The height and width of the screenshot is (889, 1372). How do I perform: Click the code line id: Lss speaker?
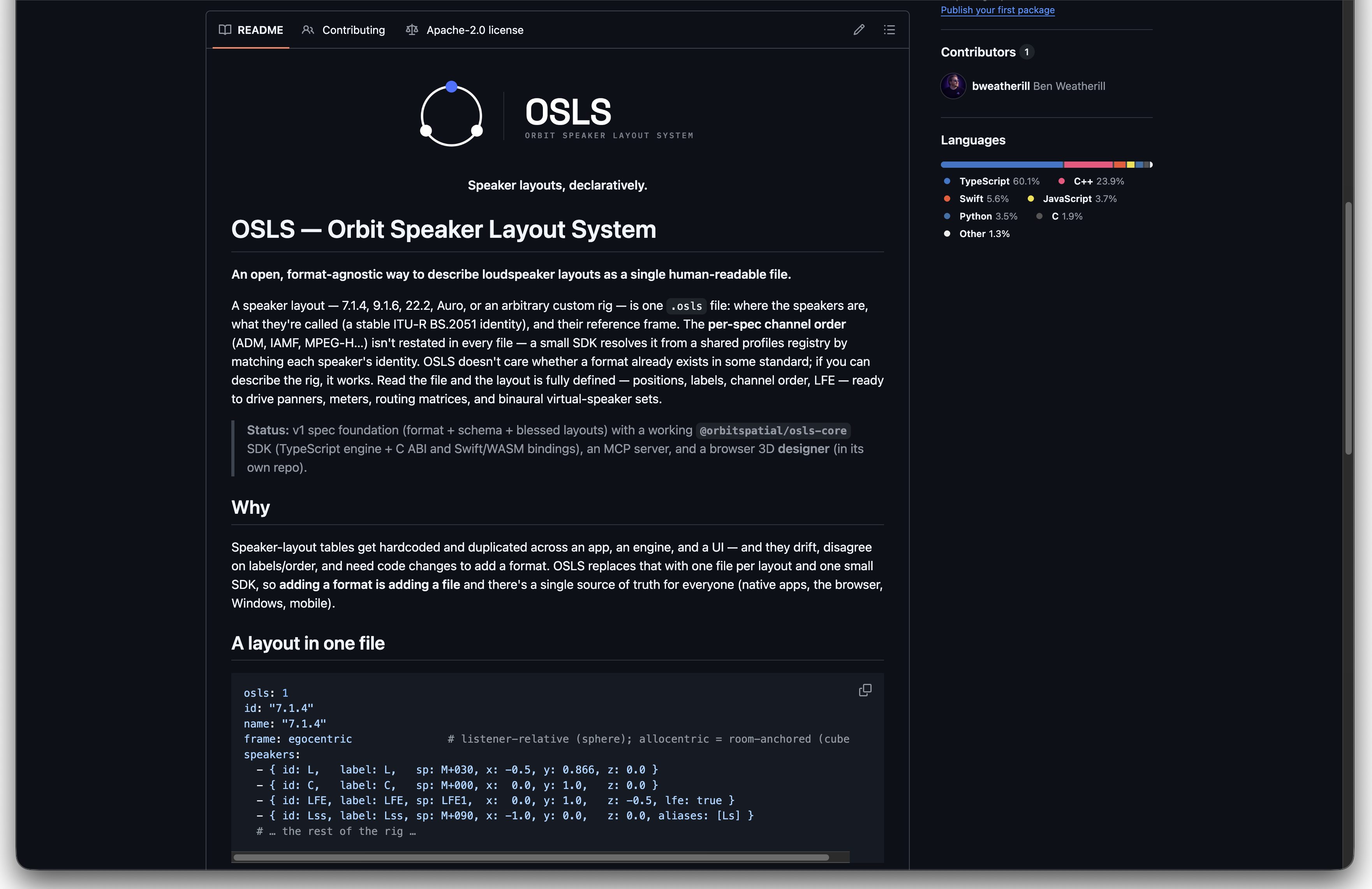(505, 816)
